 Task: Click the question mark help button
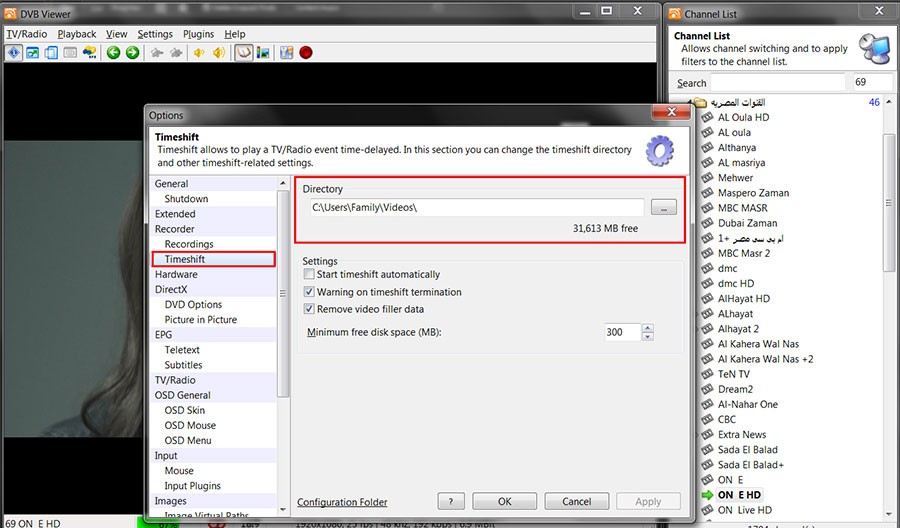click(451, 502)
